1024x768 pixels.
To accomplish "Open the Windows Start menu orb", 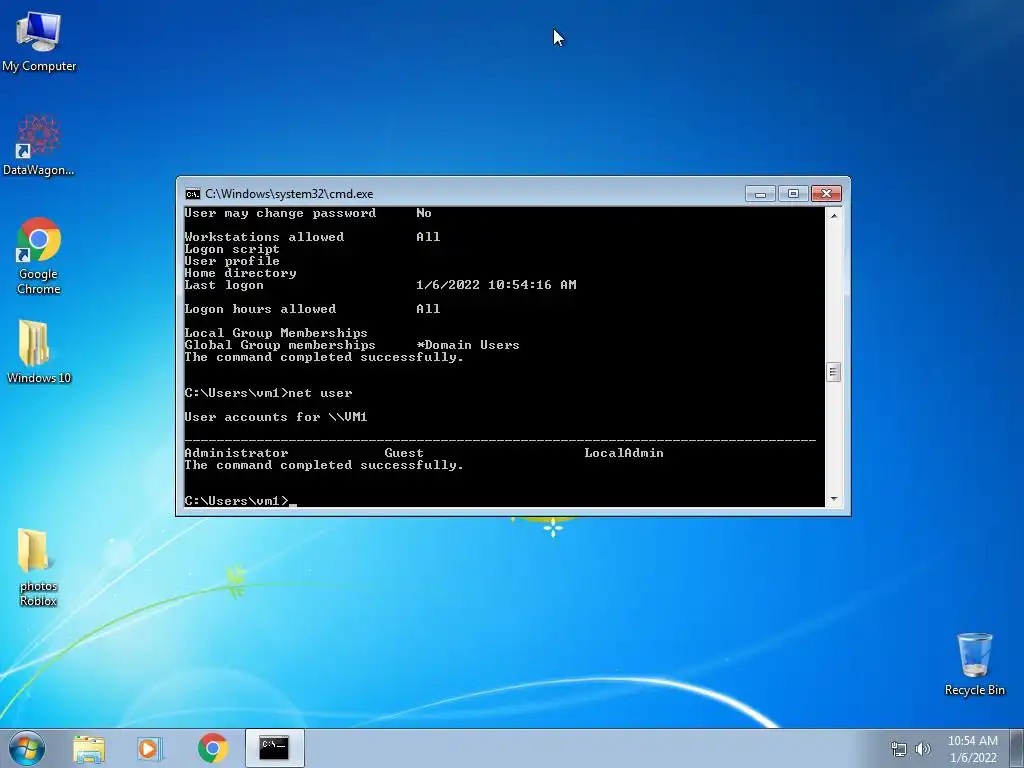I will (27, 748).
